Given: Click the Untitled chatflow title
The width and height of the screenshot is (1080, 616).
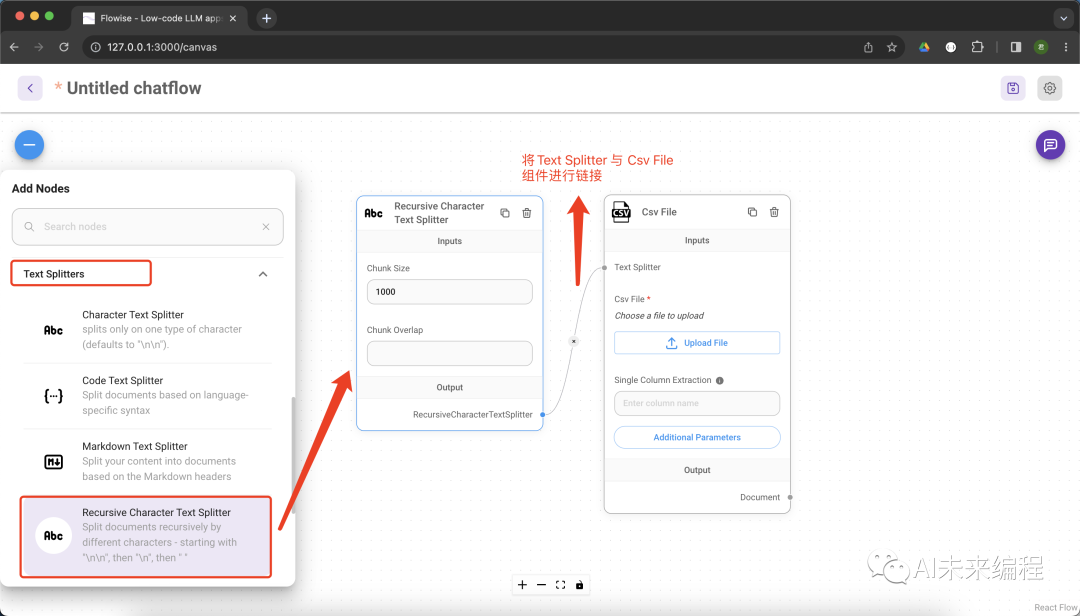Looking at the screenshot, I should click(134, 88).
